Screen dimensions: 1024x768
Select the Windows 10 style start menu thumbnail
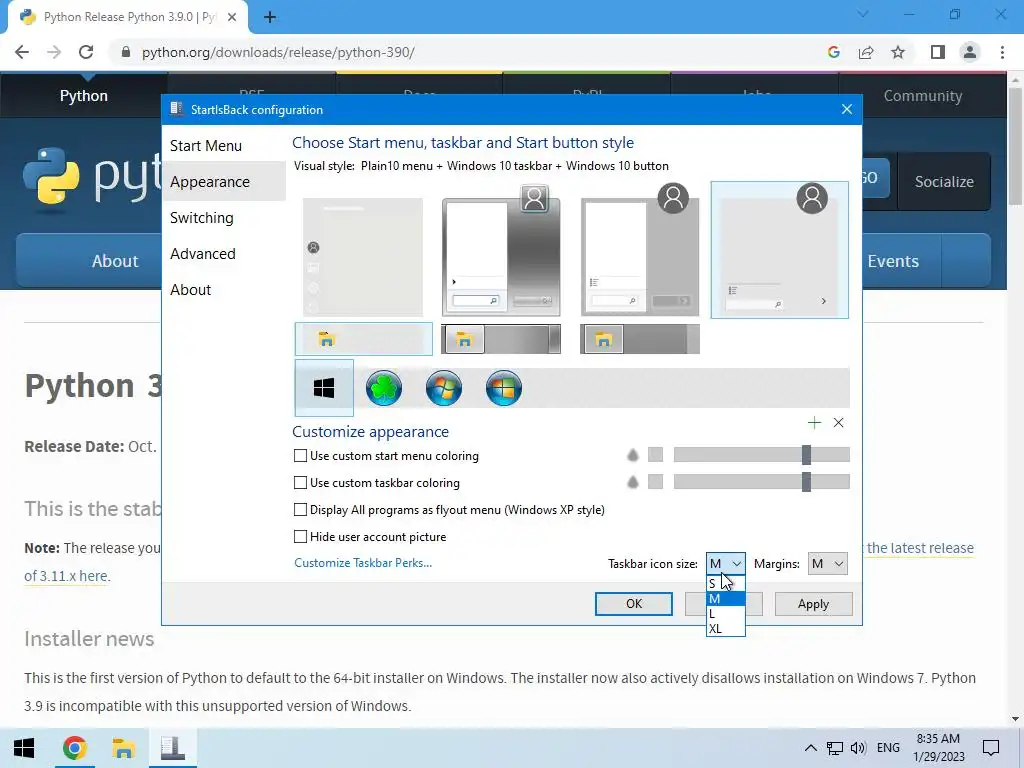pyautogui.click(x=362, y=257)
